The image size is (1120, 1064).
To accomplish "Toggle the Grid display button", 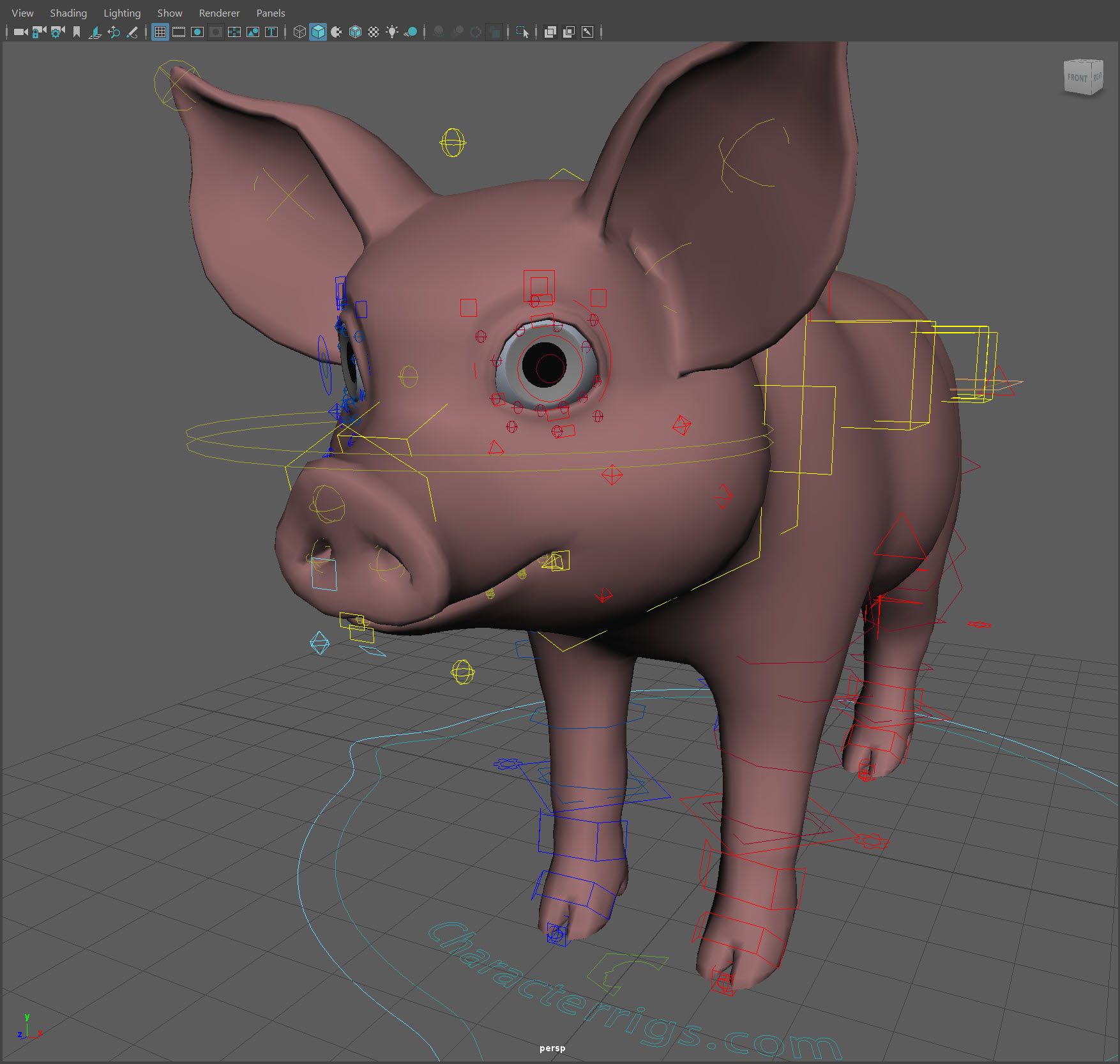I will [160, 32].
